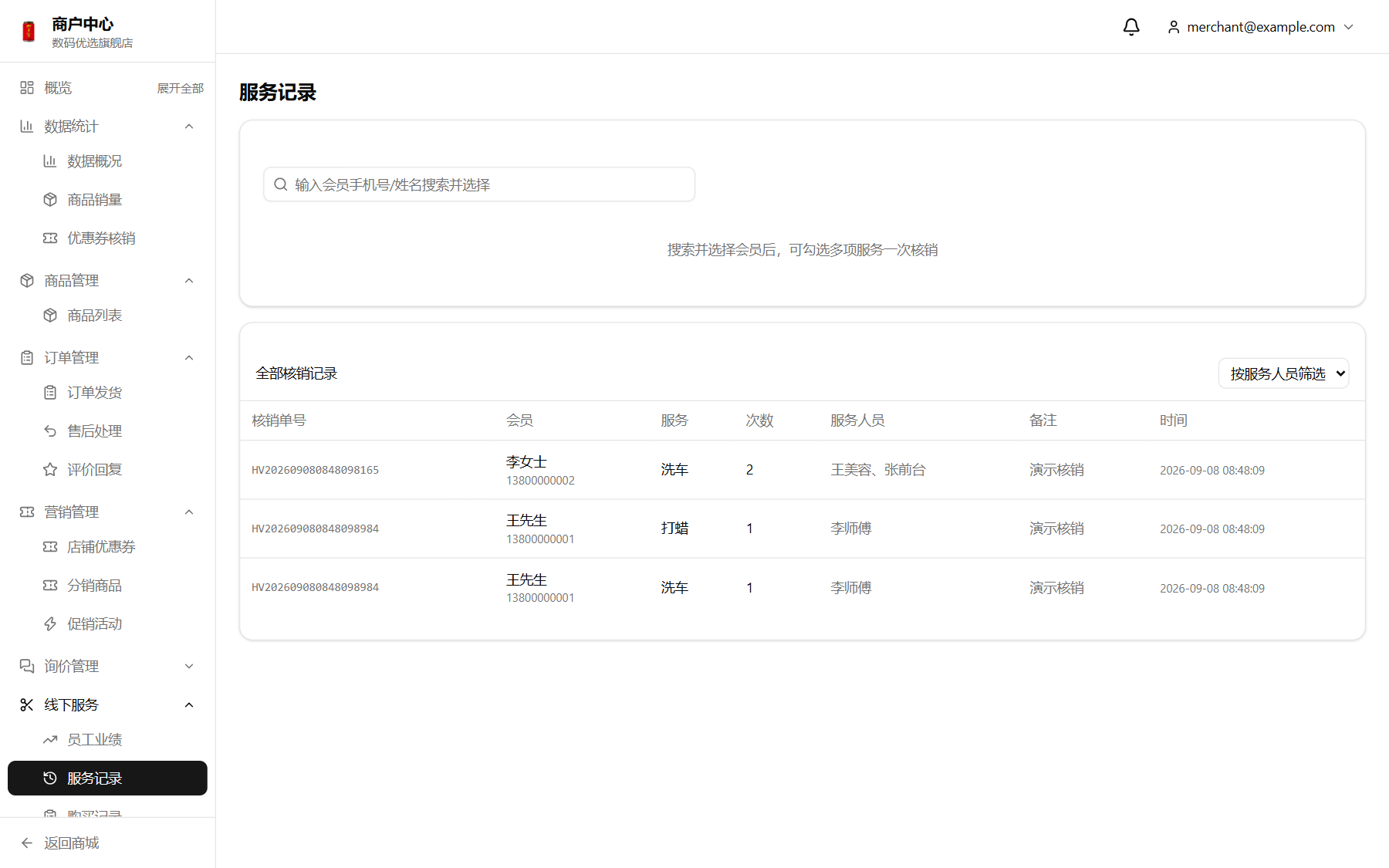Image resolution: width=1389 pixels, height=868 pixels.
Task: Click 展开全部 to expand all menus
Action: pyautogui.click(x=181, y=88)
